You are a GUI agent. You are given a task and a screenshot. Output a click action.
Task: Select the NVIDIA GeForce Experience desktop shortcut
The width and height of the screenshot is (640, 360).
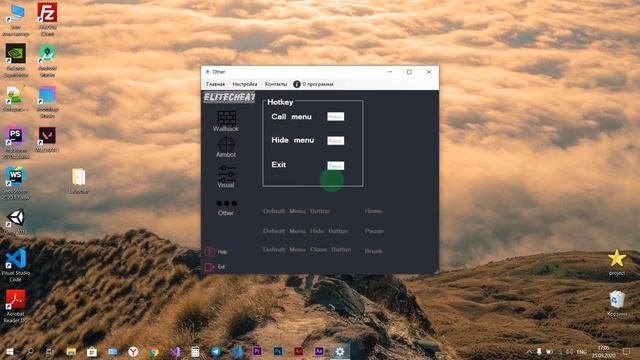click(16, 60)
